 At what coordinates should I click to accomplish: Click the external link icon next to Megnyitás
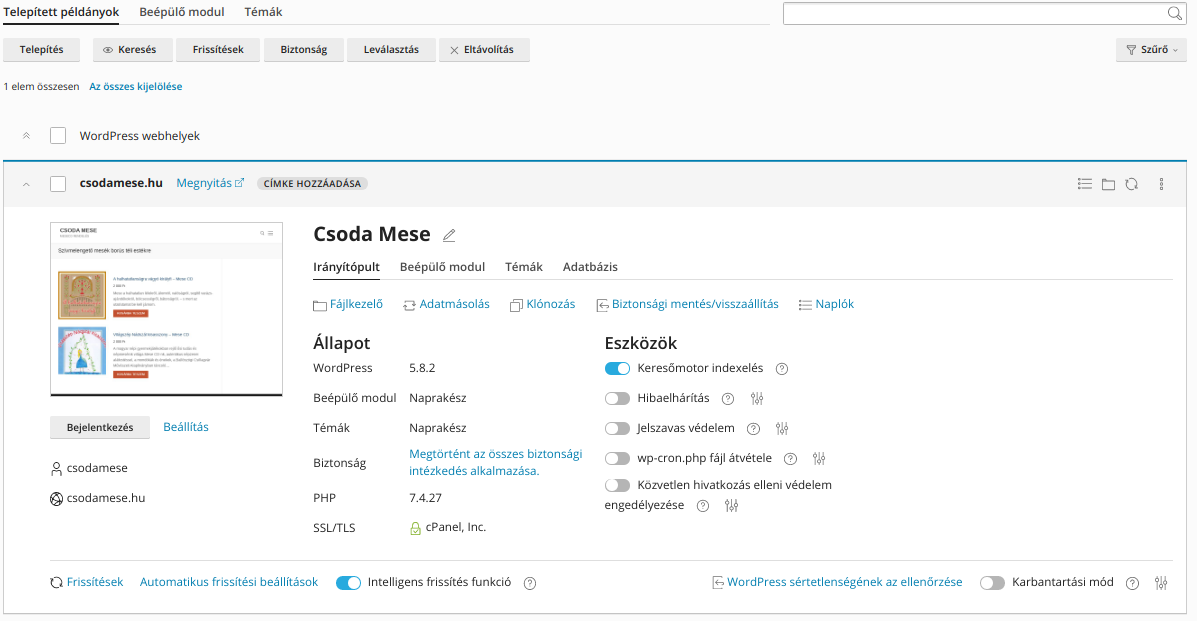(239, 183)
